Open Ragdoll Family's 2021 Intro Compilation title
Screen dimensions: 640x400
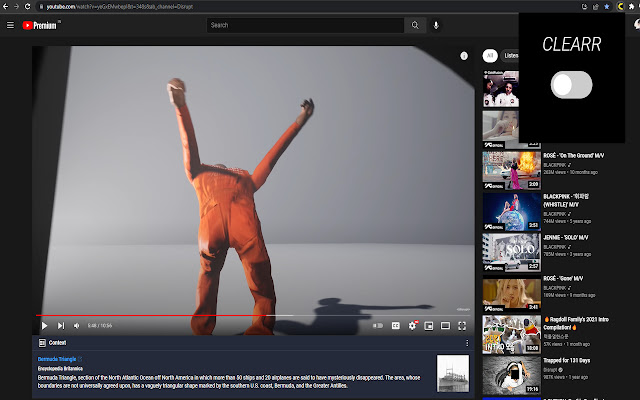pyautogui.click(x=576, y=323)
